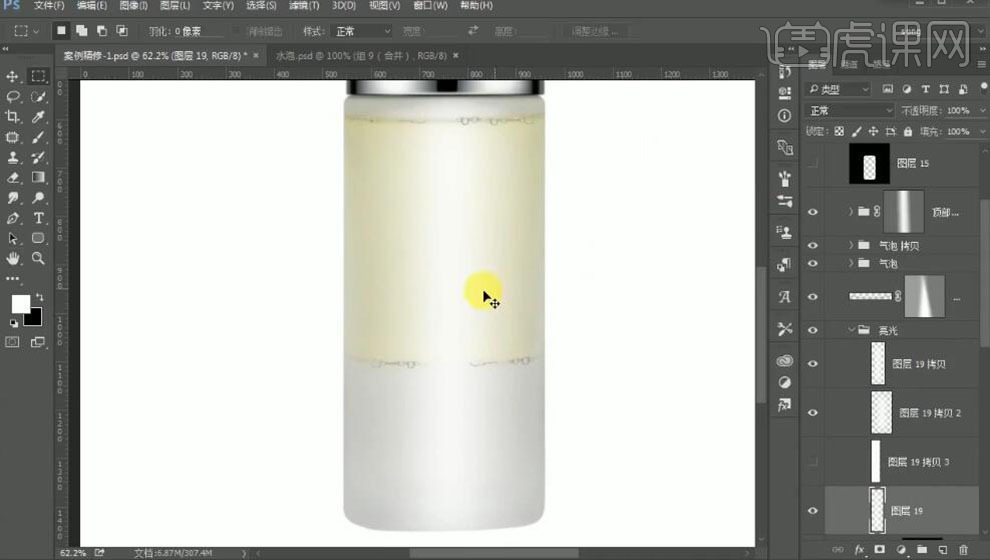
Task: Select the Dodge tool
Action: coord(39,198)
